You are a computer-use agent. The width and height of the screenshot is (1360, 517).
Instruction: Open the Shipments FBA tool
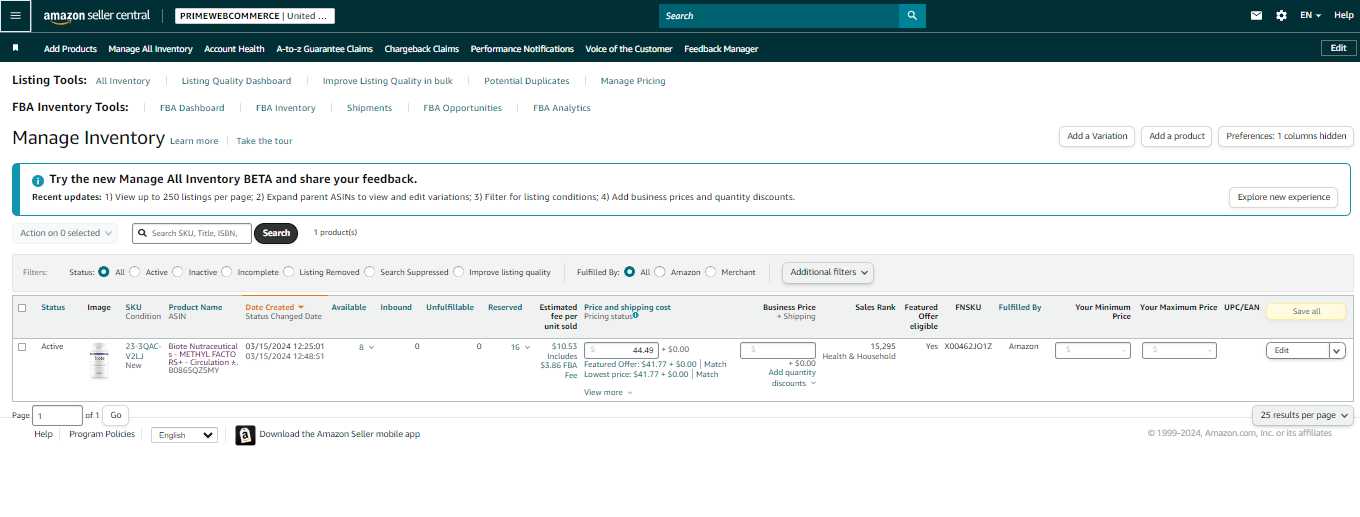pos(369,108)
